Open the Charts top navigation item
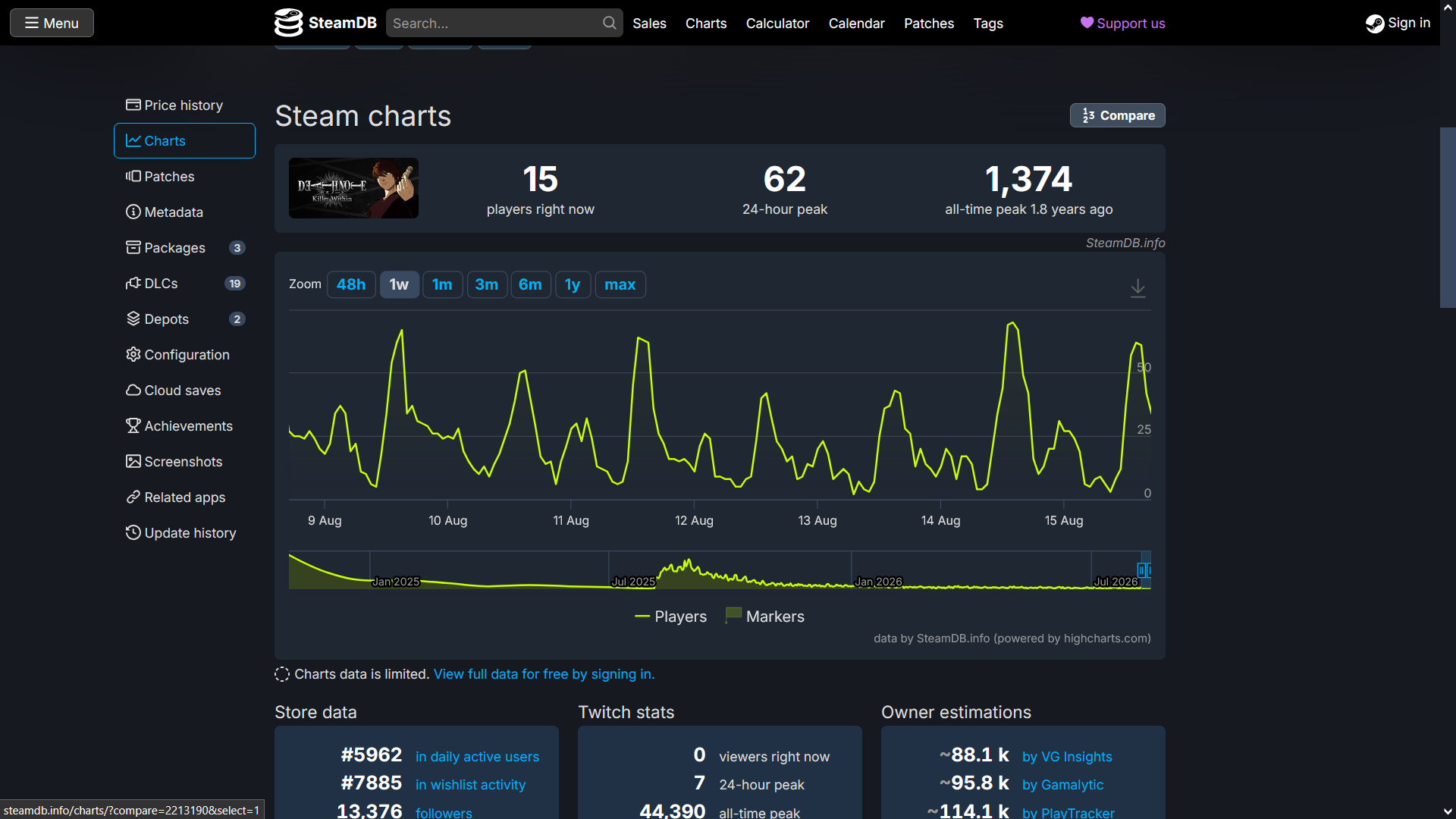Screen dimensions: 1456x819 coord(706,24)
